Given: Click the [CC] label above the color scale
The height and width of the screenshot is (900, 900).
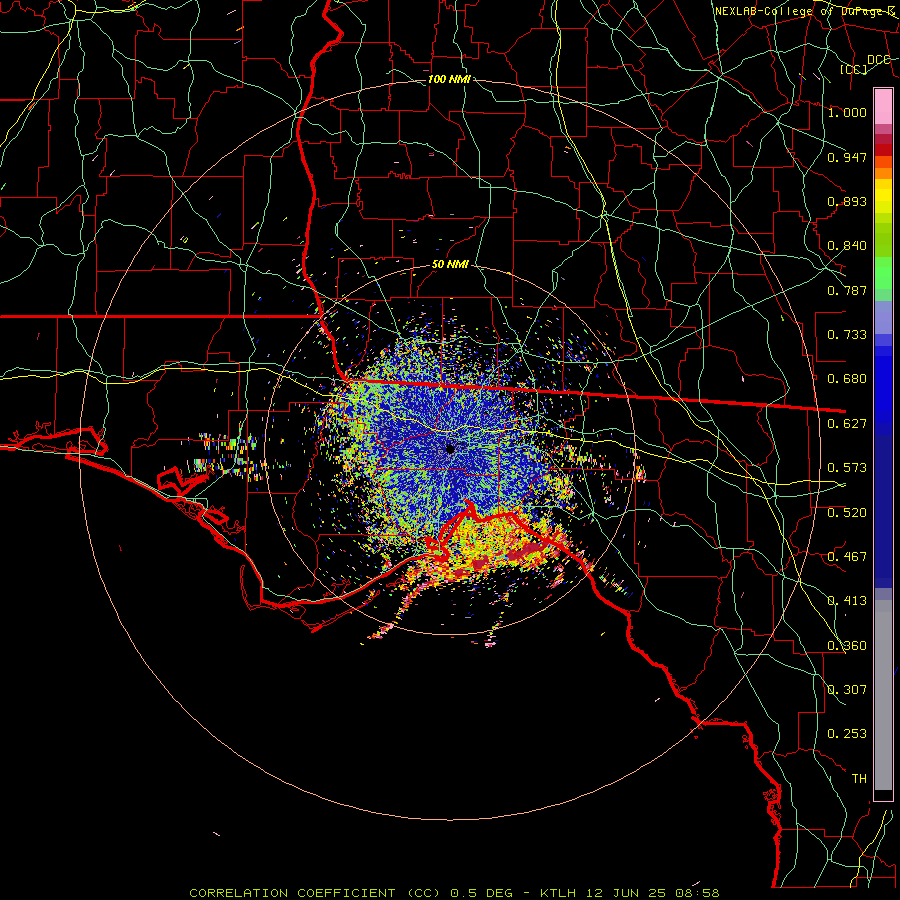Looking at the screenshot, I should click(x=854, y=69).
